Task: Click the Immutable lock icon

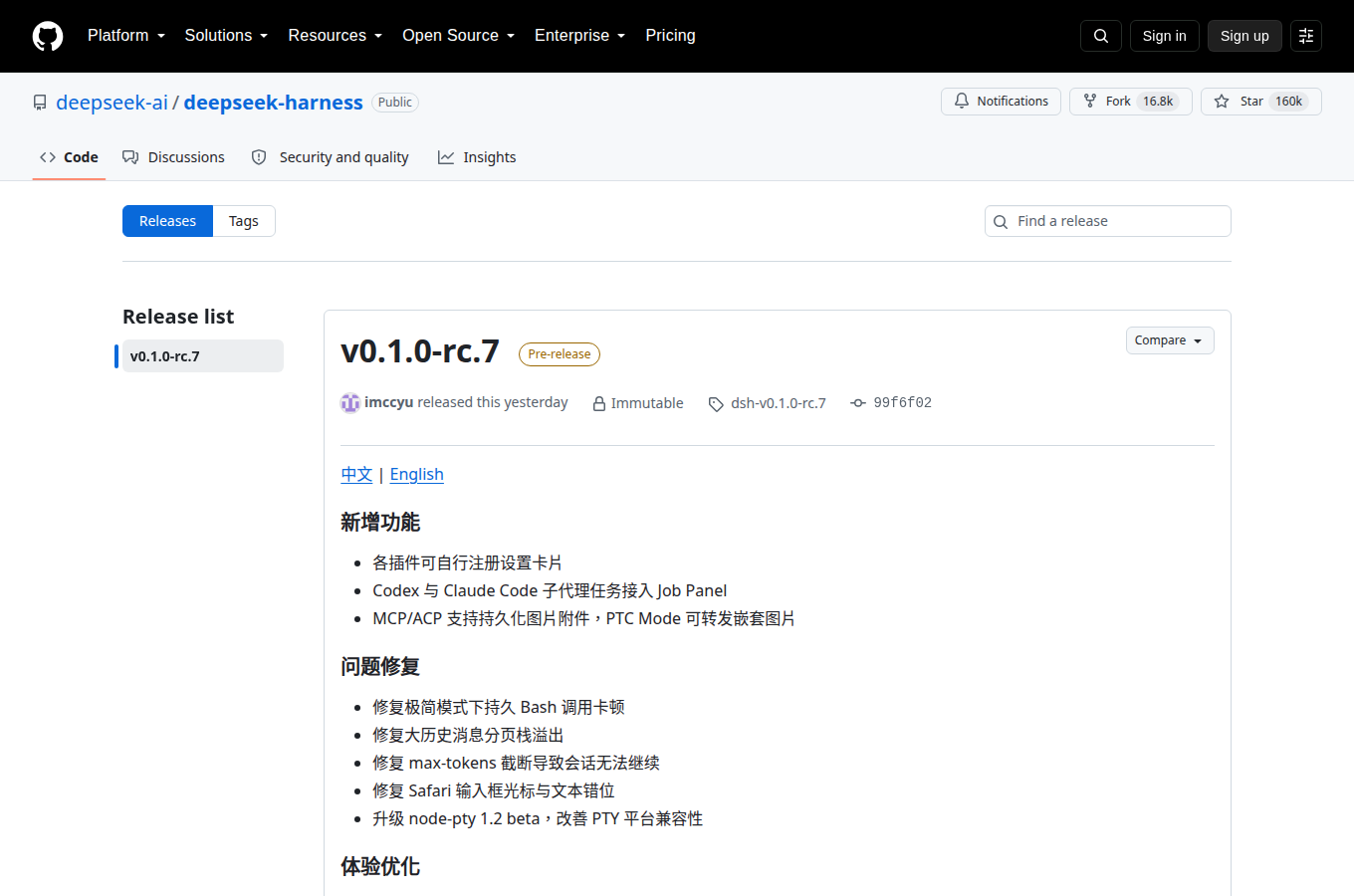Action: pos(599,403)
